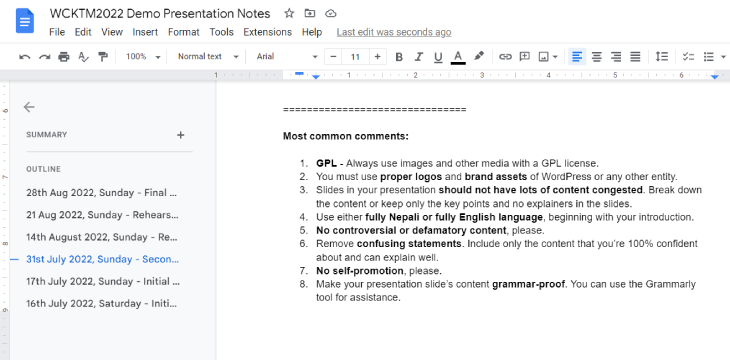Insert a checklist
This screenshot has height=360, width=730.
click(x=688, y=57)
